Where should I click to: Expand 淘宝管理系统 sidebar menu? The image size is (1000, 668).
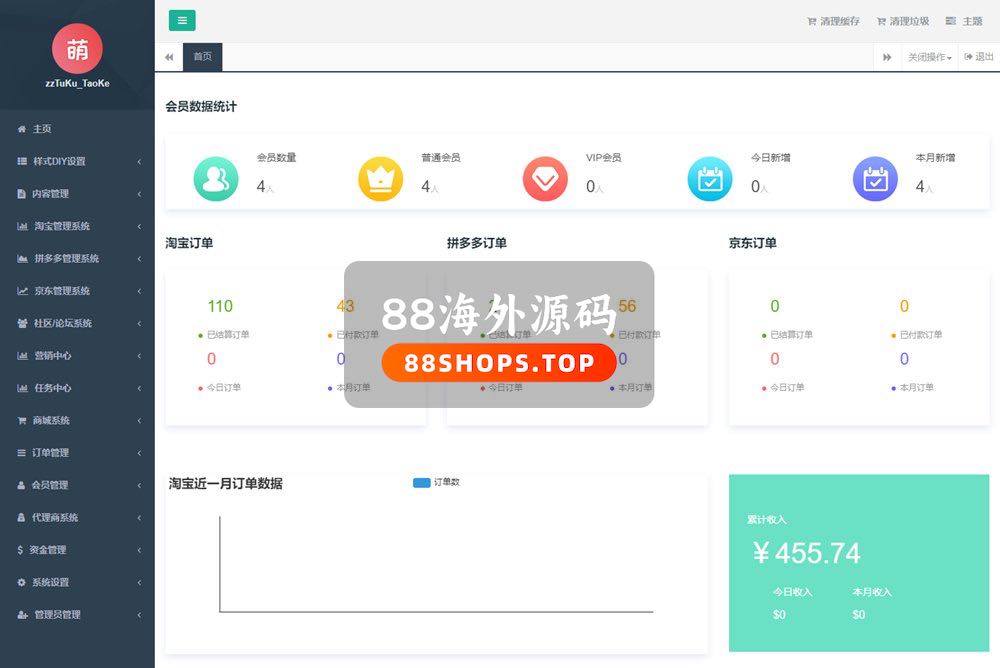(77, 226)
